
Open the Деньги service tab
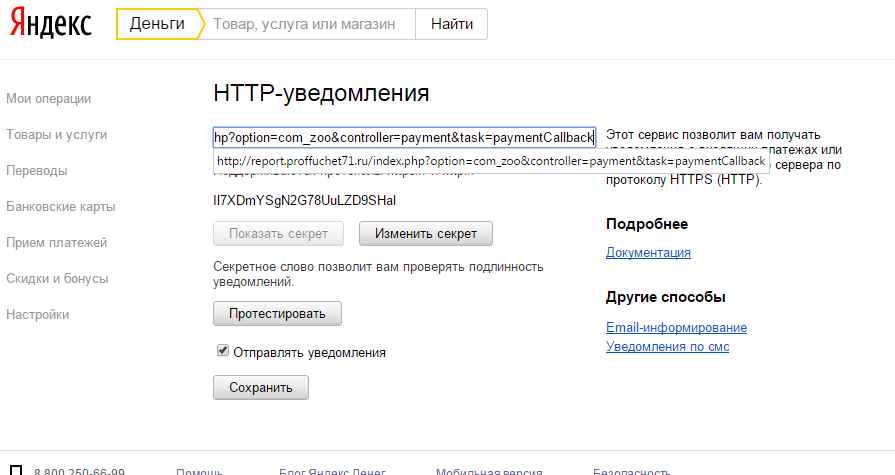[157, 24]
